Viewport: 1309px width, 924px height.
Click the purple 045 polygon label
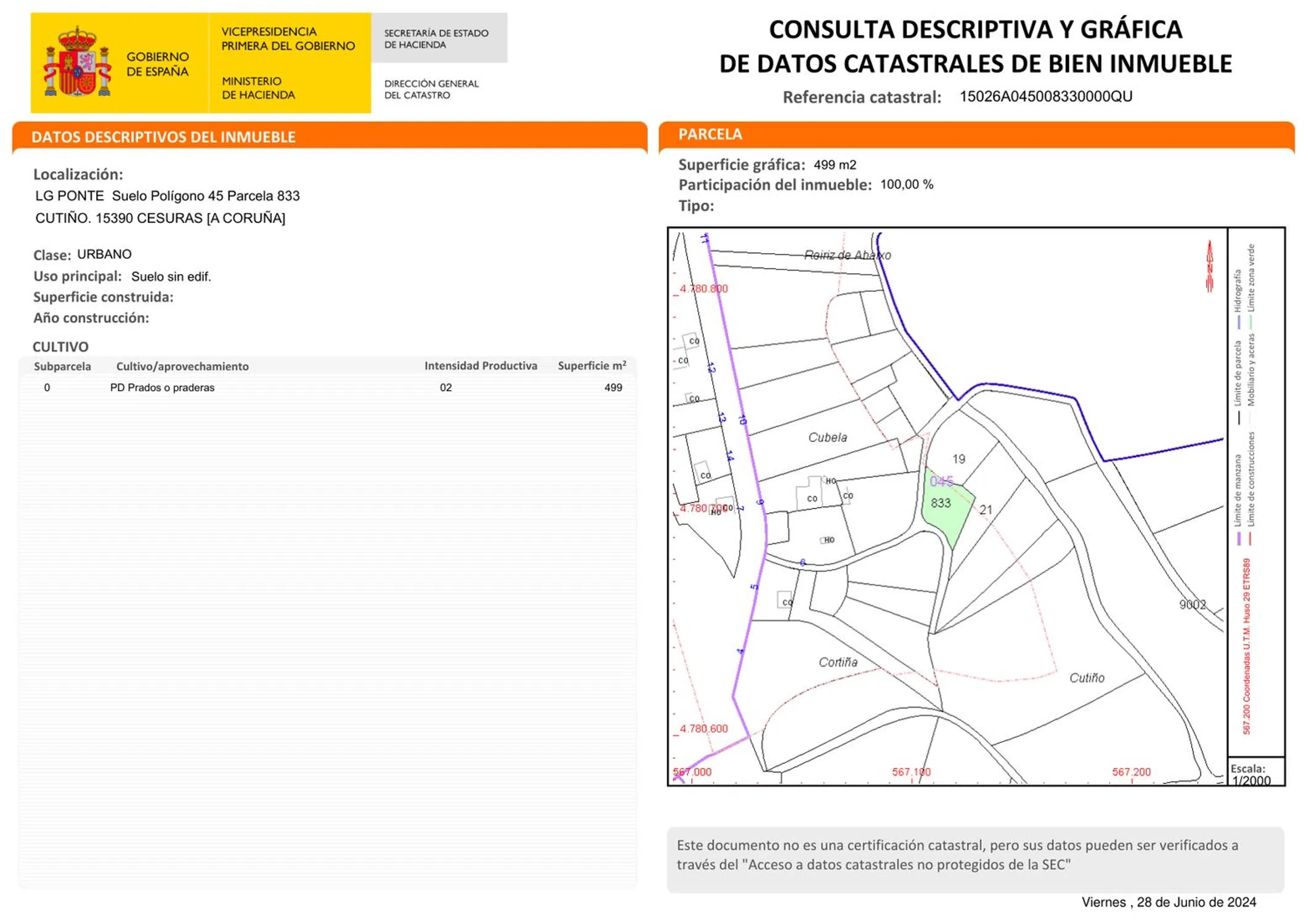tap(941, 481)
